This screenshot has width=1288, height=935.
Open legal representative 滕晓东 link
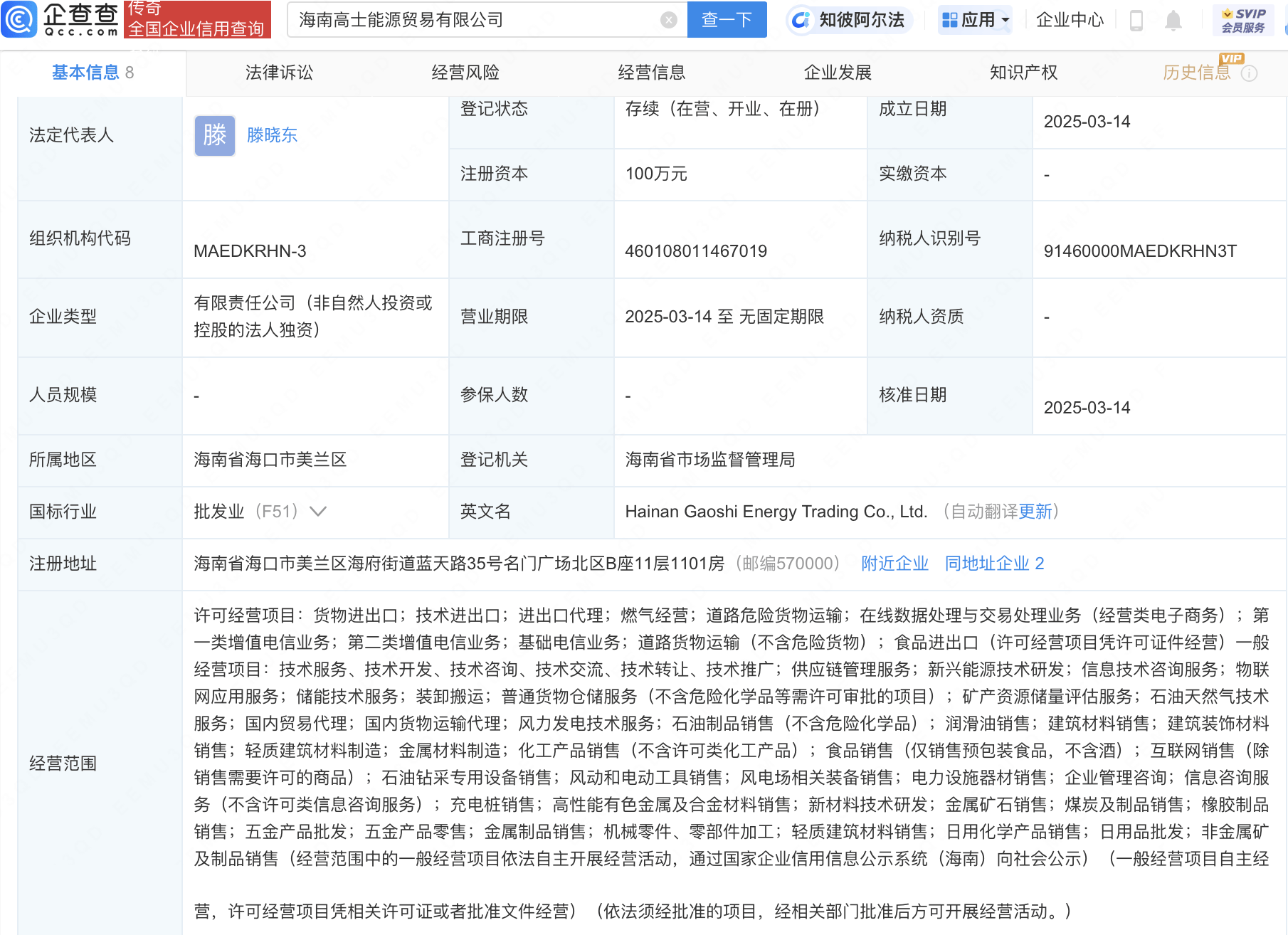click(272, 135)
